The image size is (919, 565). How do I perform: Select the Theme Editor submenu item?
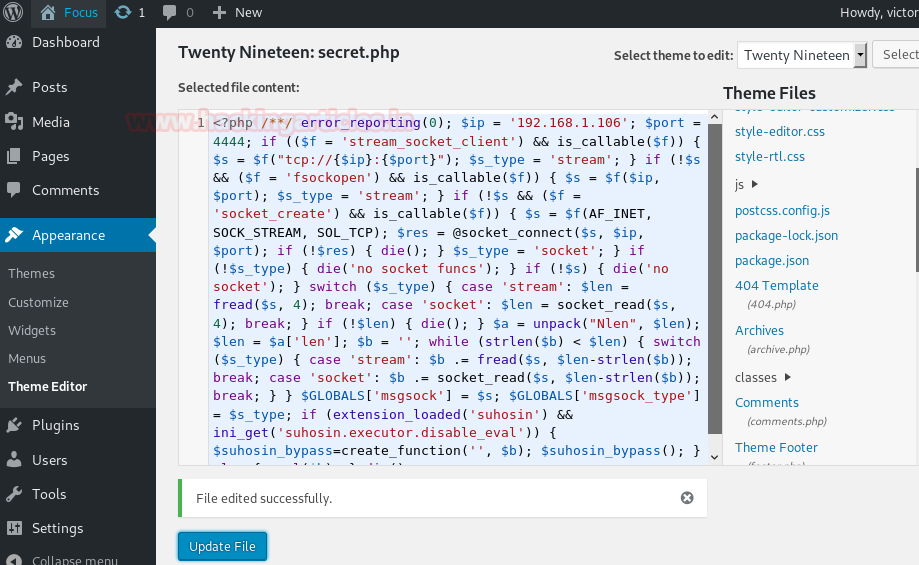tap(47, 387)
